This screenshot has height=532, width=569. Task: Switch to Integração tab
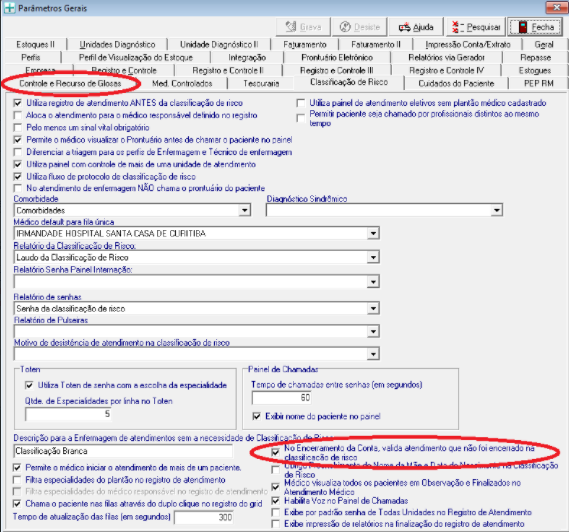[247, 57]
